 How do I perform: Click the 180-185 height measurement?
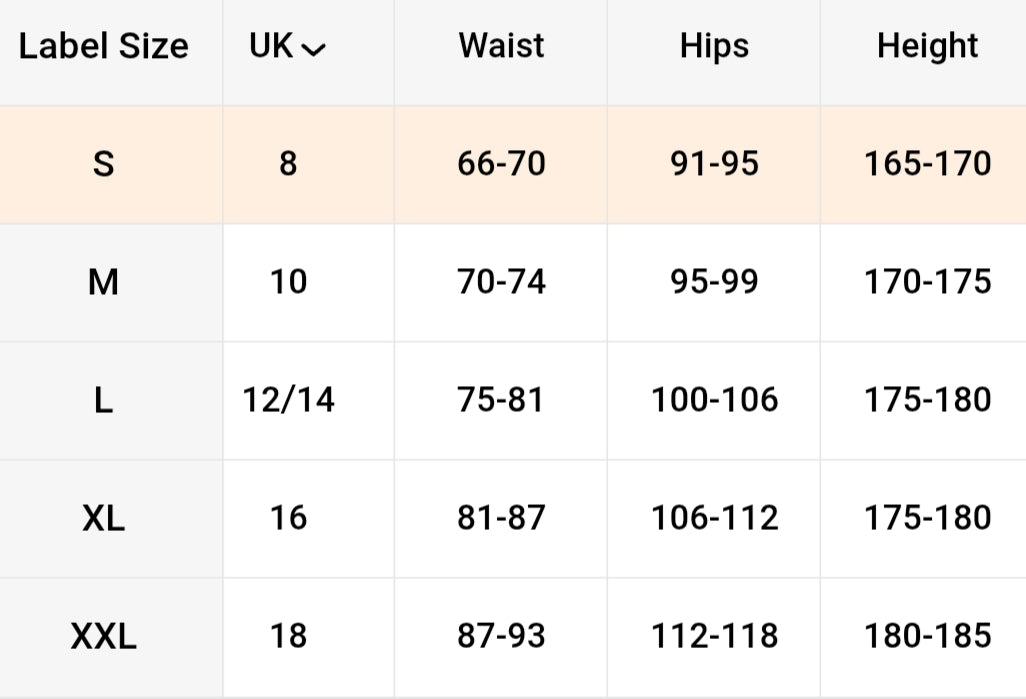[927, 636]
